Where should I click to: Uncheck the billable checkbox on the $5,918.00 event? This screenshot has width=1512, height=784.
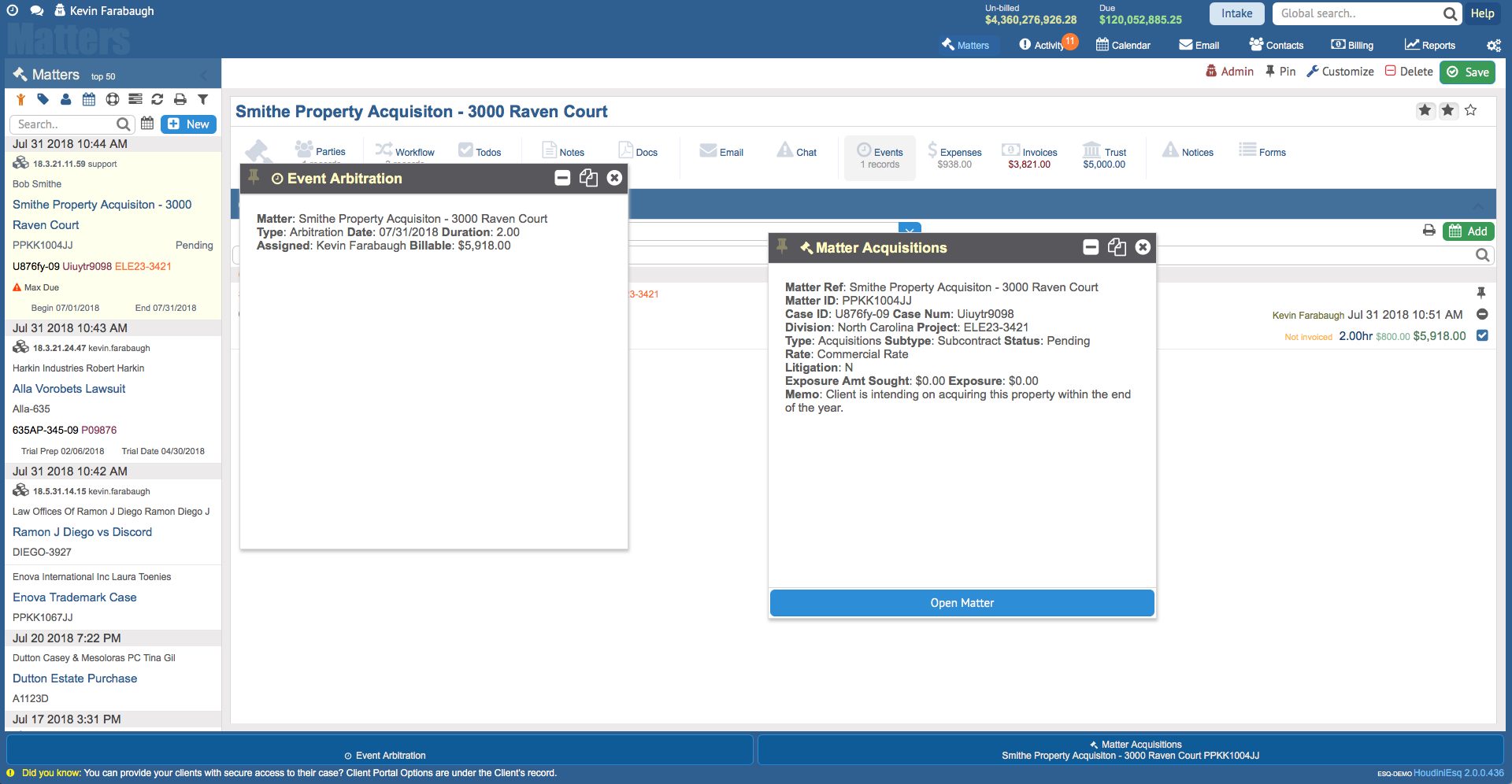tap(1482, 335)
